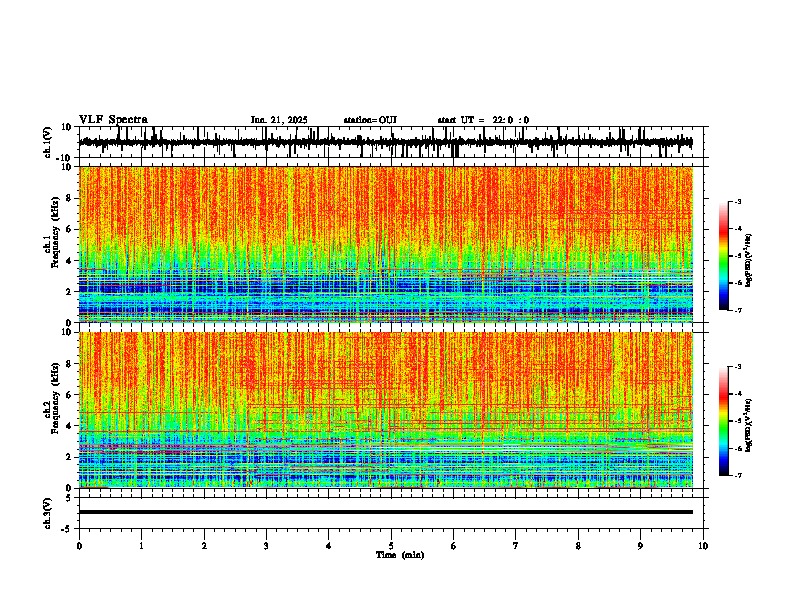The image size is (792, 612).
Task: Click time axis tick label "6"
Action: point(454,546)
